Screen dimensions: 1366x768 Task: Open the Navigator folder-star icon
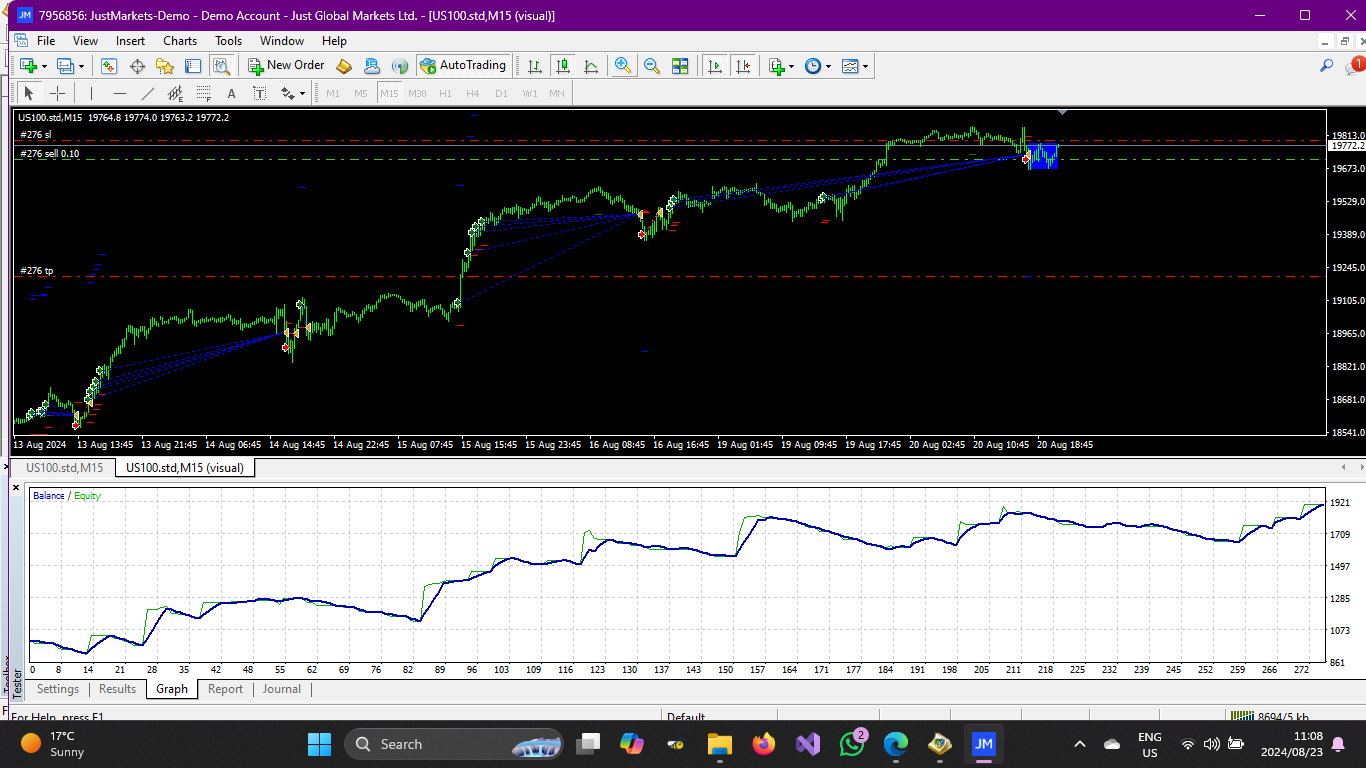(165, 66)
